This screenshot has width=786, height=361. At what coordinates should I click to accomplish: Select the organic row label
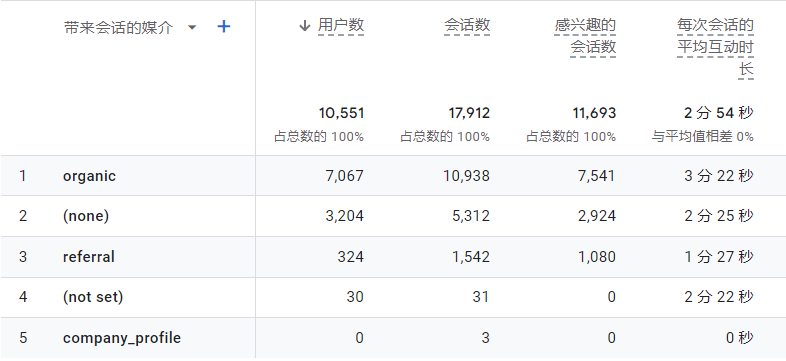click(89, 176)
